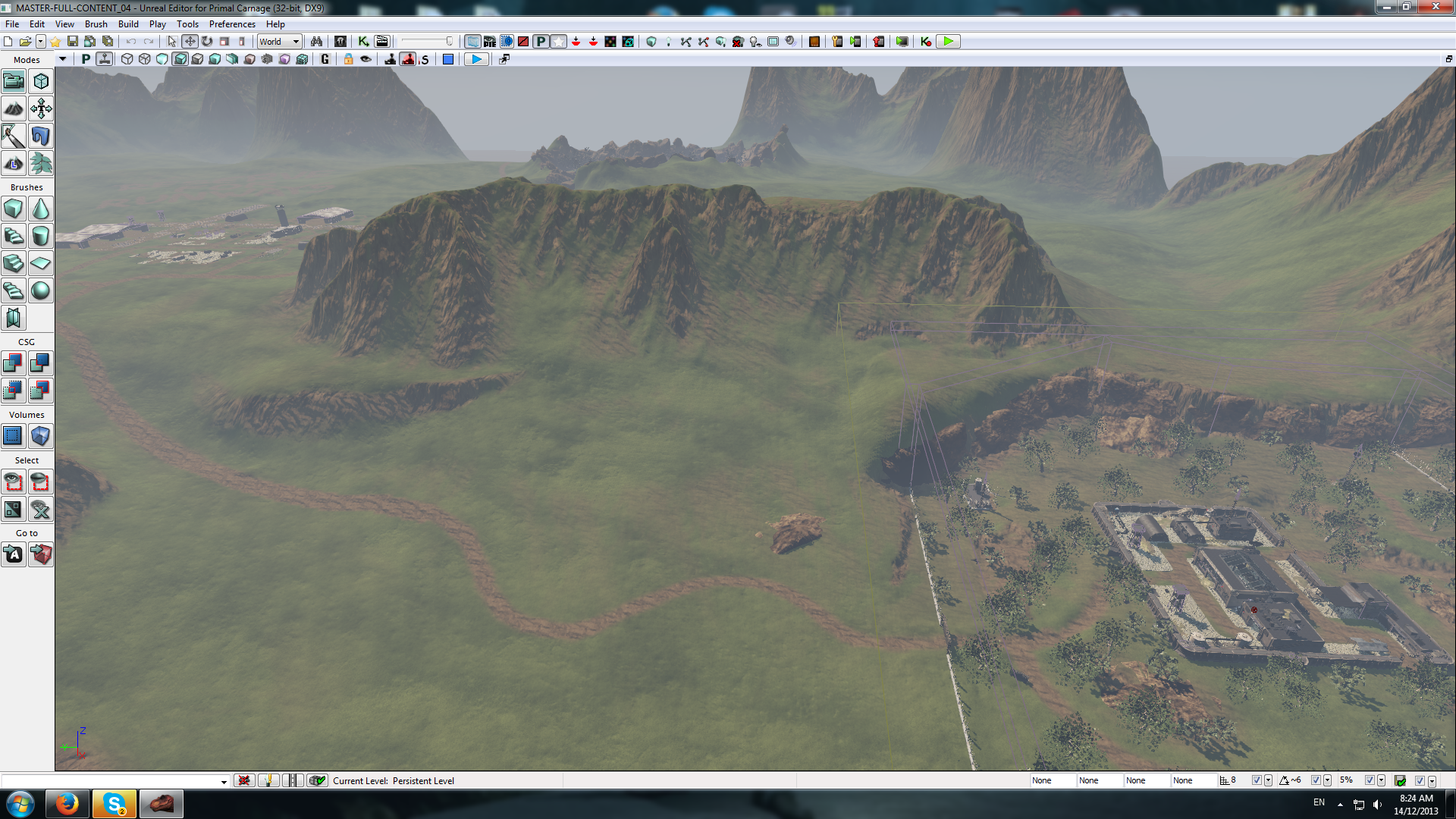Open the status bar console dropdown

click(x=224, y=781)
